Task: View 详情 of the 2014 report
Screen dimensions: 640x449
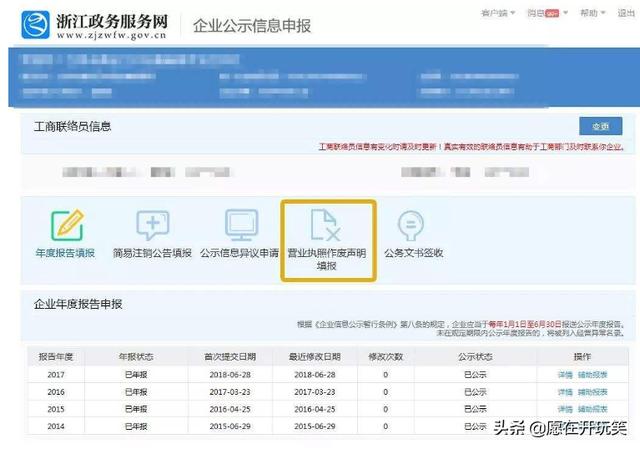Action: click(x=565, y=426)
